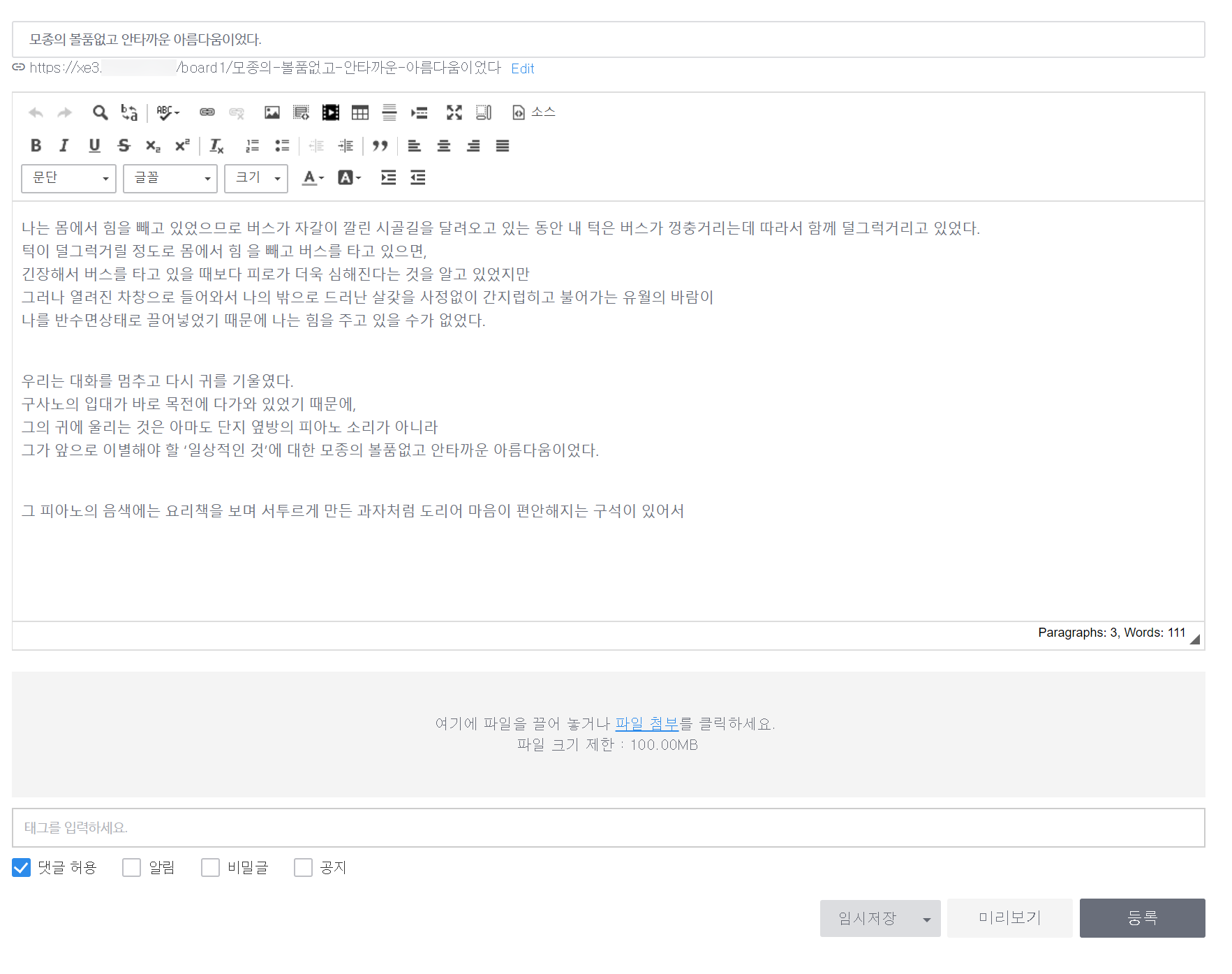Open the Replace text tool

pos(129,112)
